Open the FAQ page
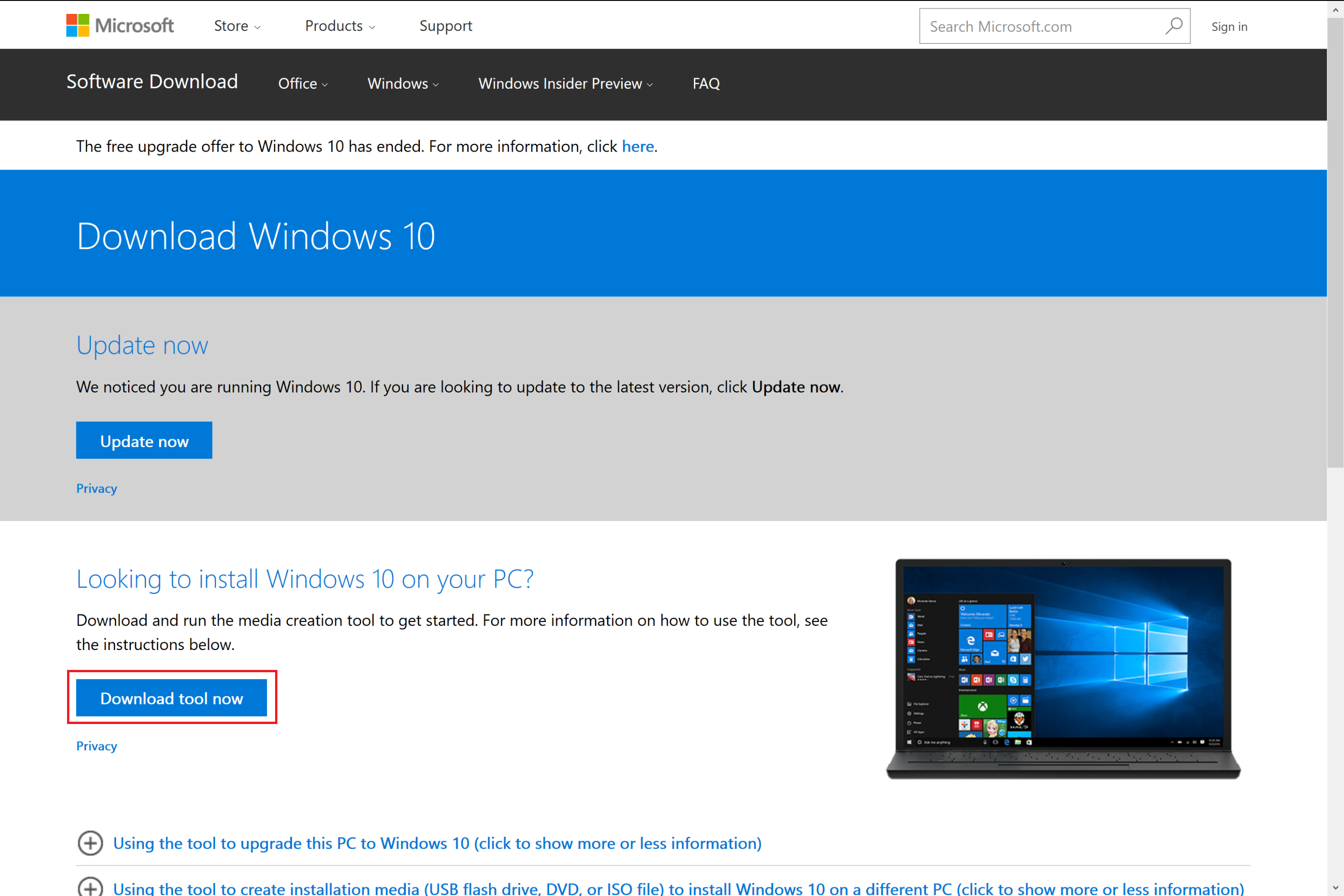 click(x=706, y=83)
